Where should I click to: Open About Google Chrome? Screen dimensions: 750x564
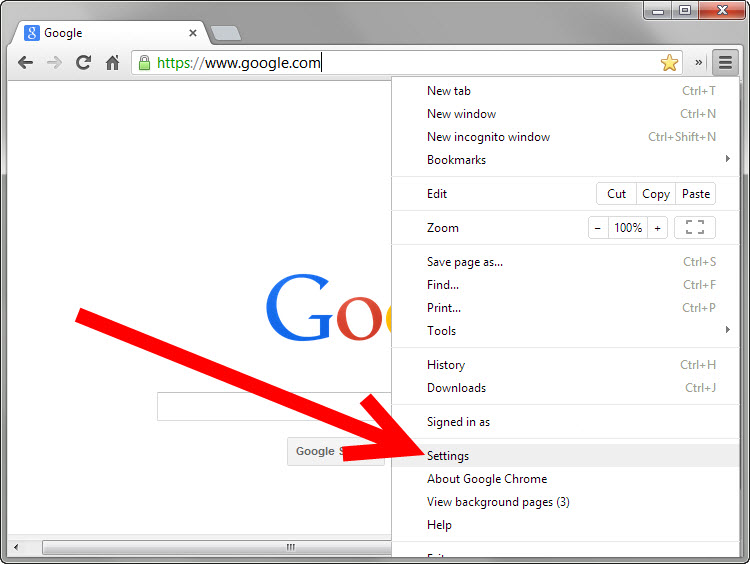click(566, 479)
